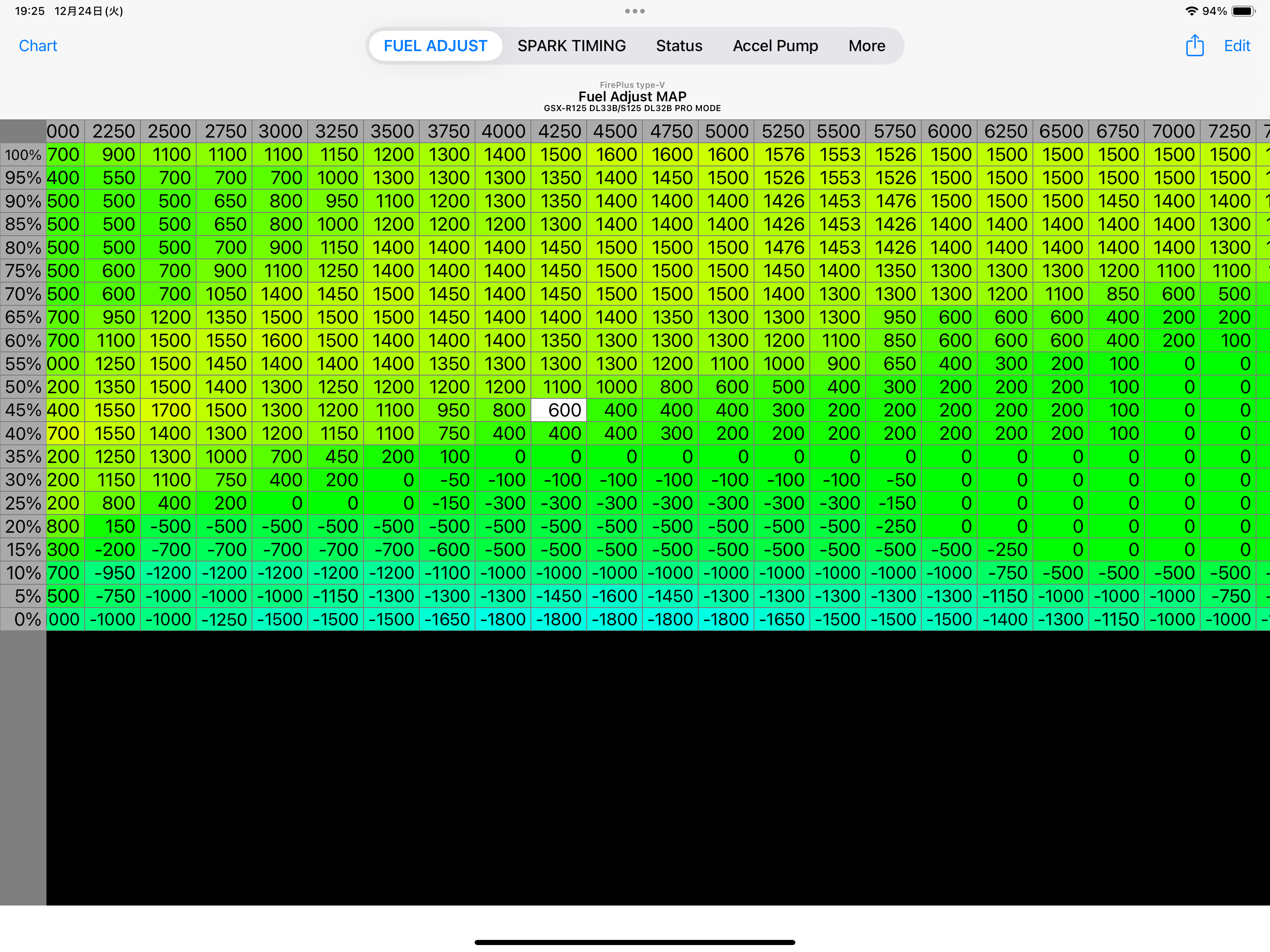Select cell -750 at 5% / 7250

(x=1228, y=596)
